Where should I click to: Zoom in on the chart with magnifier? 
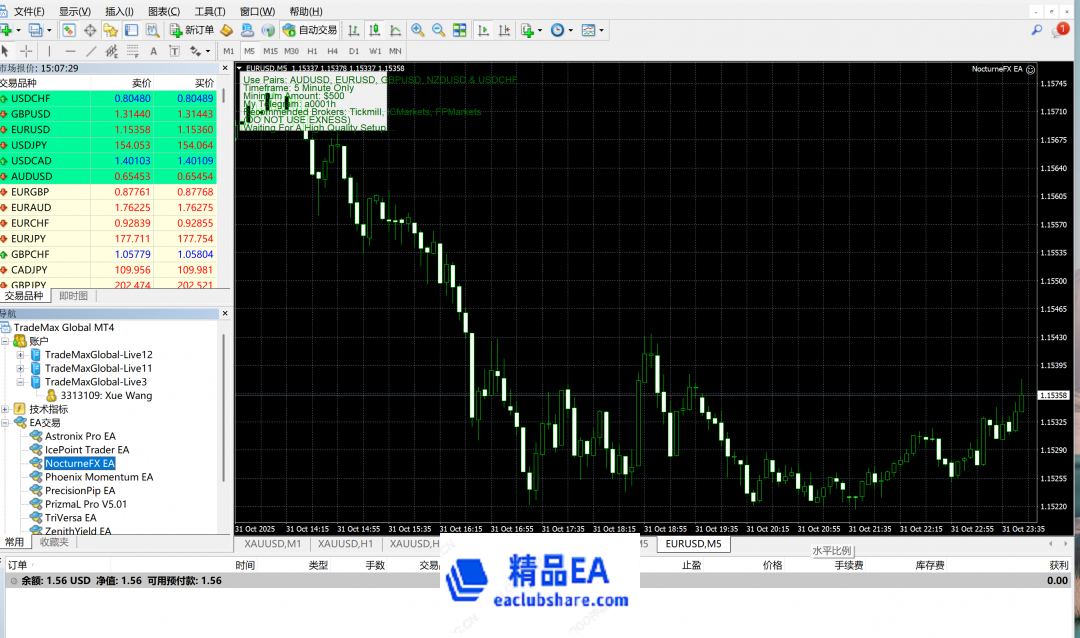pos(417,30)
